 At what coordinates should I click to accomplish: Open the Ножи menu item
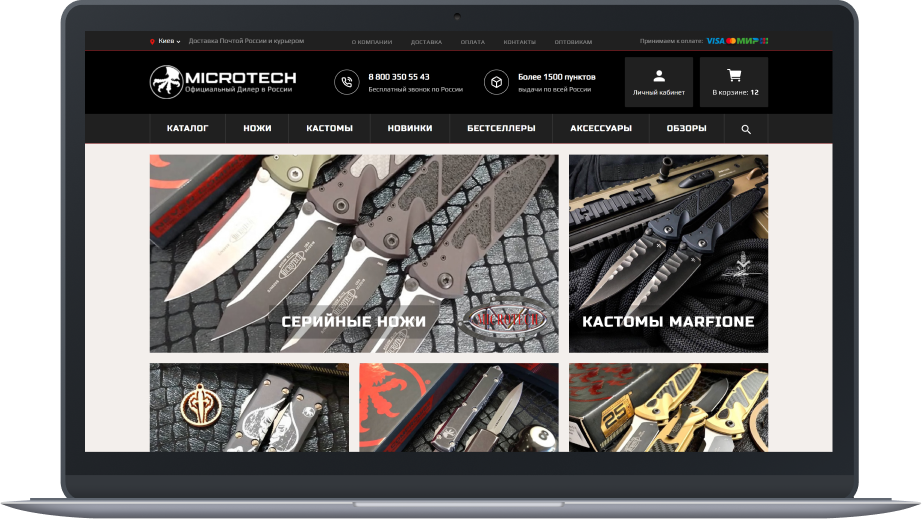pyautogui.click(x=258, y=128)
